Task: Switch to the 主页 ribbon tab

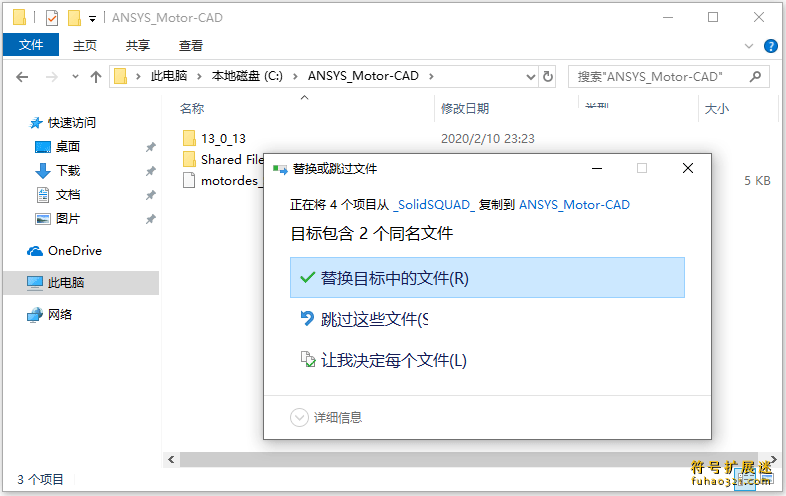Action: [x=85, y=46]
